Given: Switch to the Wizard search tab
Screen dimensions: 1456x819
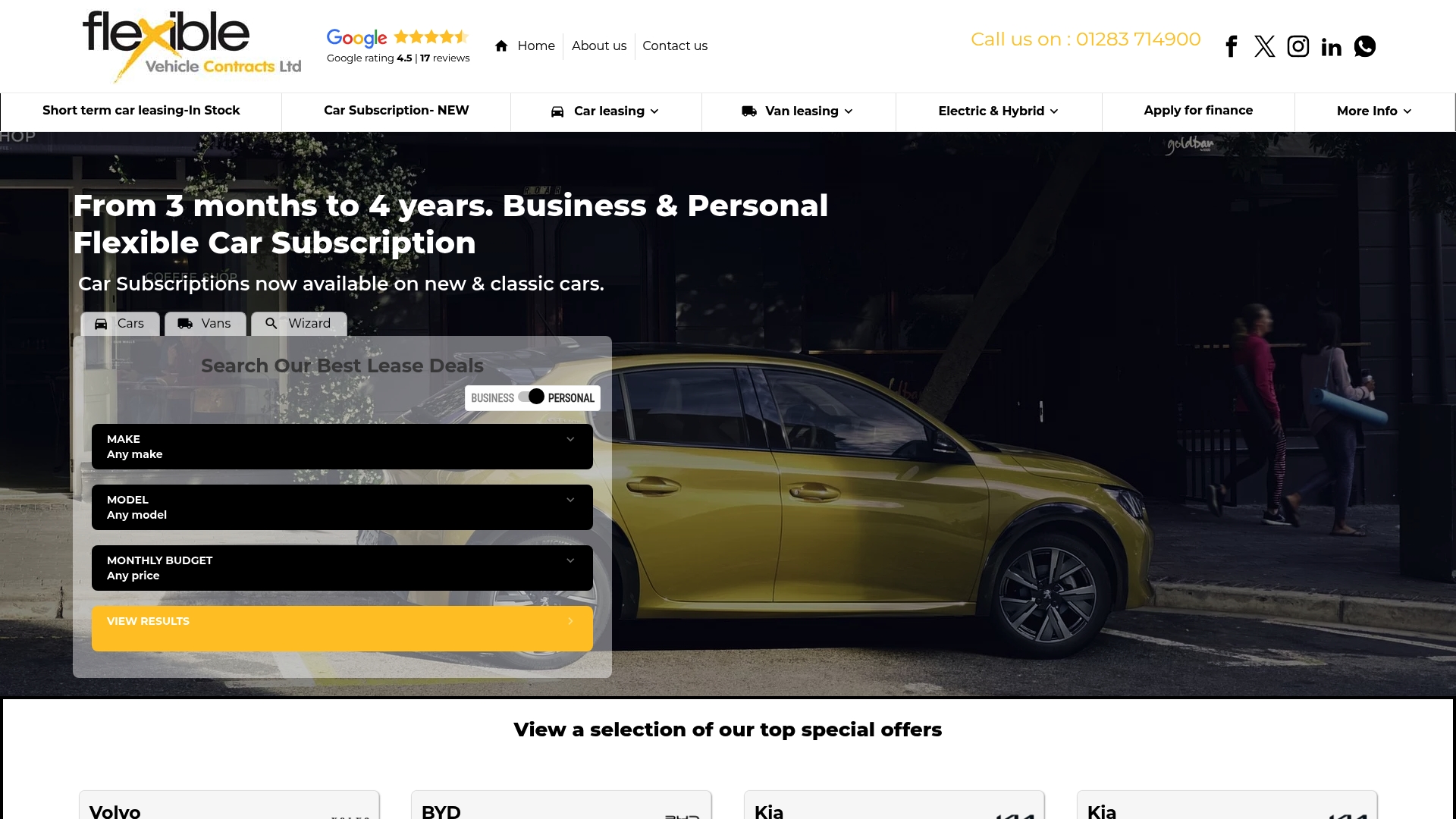Looking at the screenshot, I should pyautogui.click(x=299, y=324).
